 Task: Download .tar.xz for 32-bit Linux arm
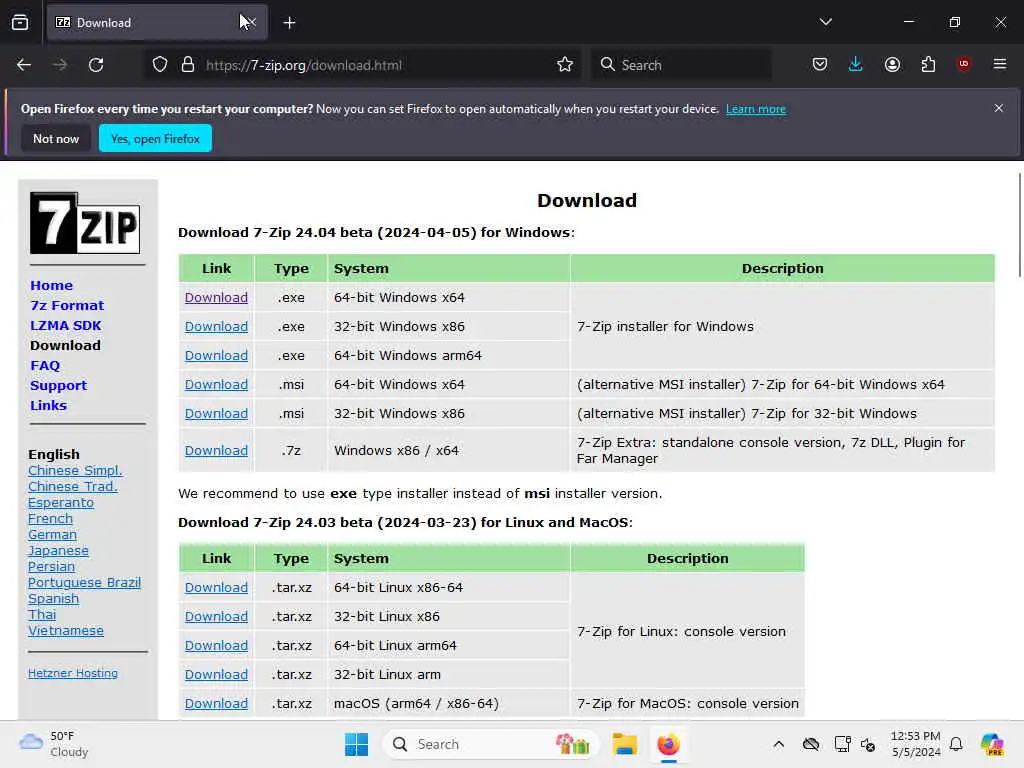[216, 675]
